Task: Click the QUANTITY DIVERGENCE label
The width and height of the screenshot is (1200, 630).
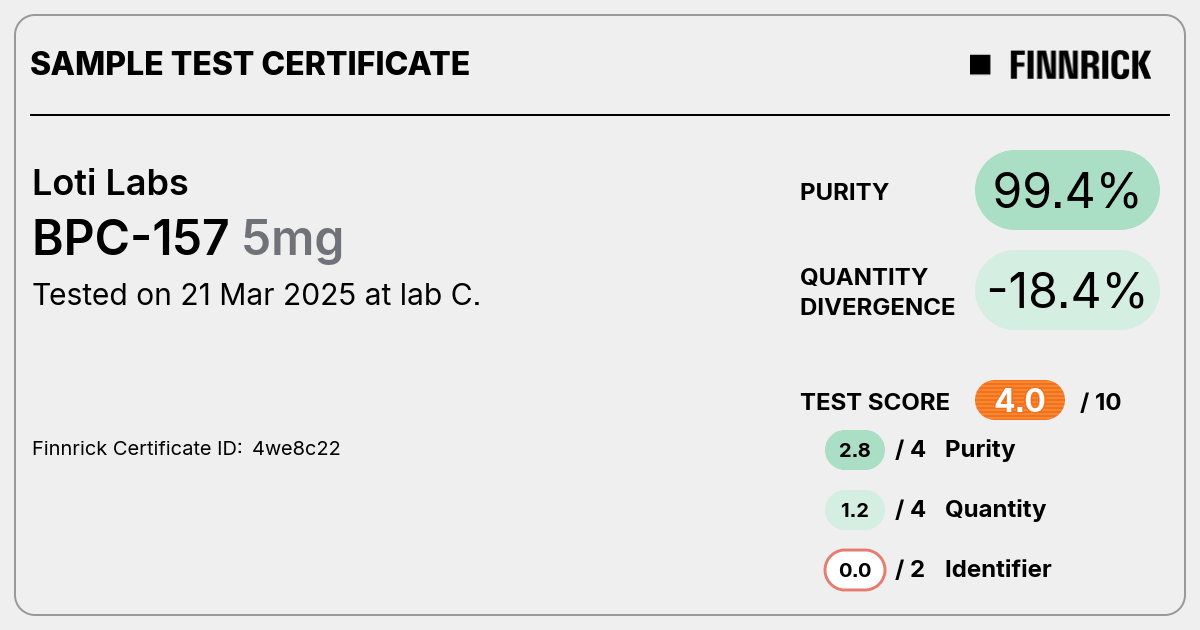Action: (x=878, y=291)
